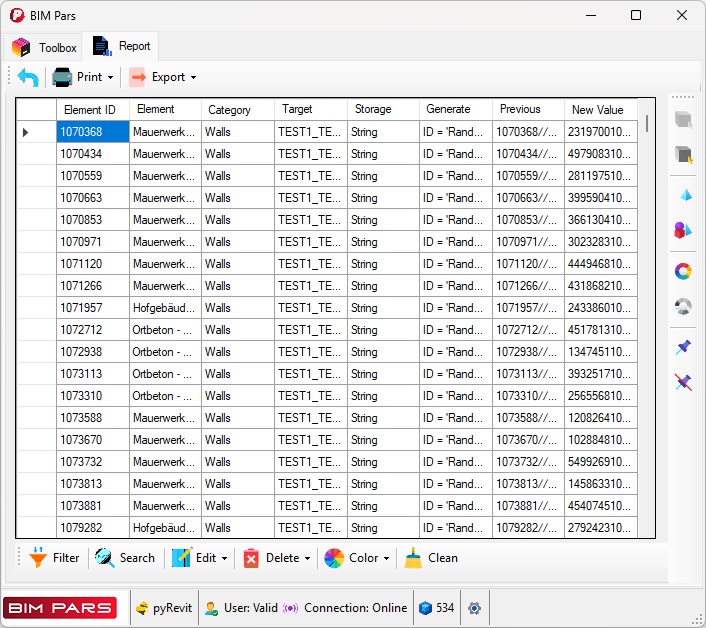Click the pyRevit status bar item
The width and height of the screenshot is (706, 628).
click(x=164, y=608)
